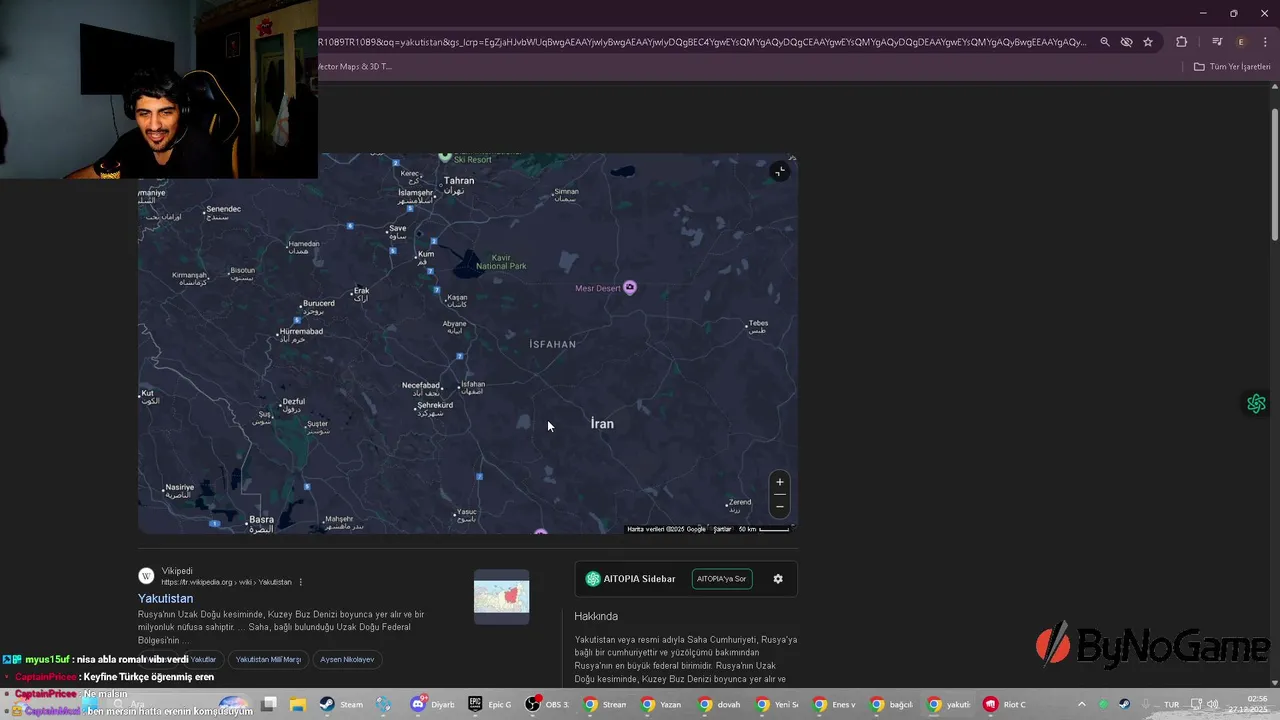Click the Kum city label on the map
Screen dimensions: 1280x720
[426, 255]
